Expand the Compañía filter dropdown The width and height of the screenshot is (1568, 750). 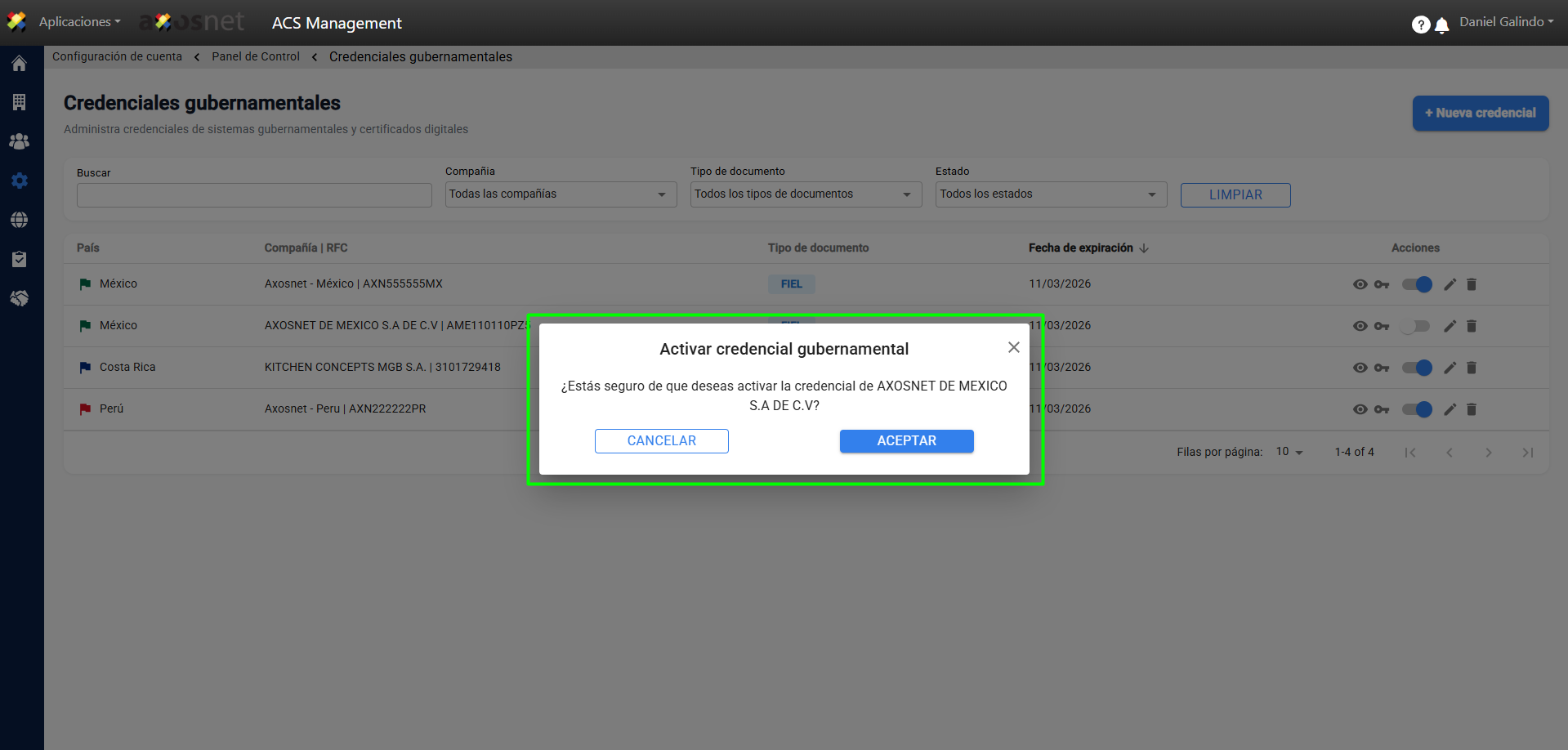click(x=561, y=194)
